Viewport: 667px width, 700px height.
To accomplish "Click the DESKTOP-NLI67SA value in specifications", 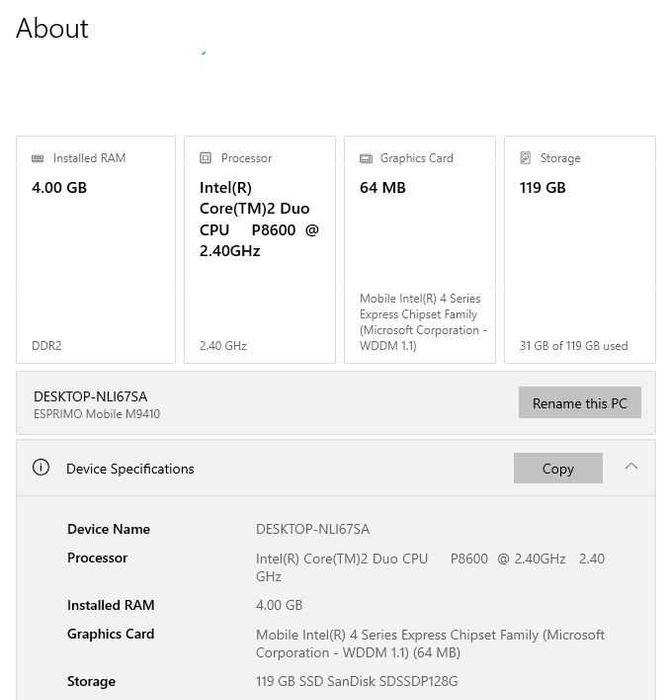I will click(313, 529).
